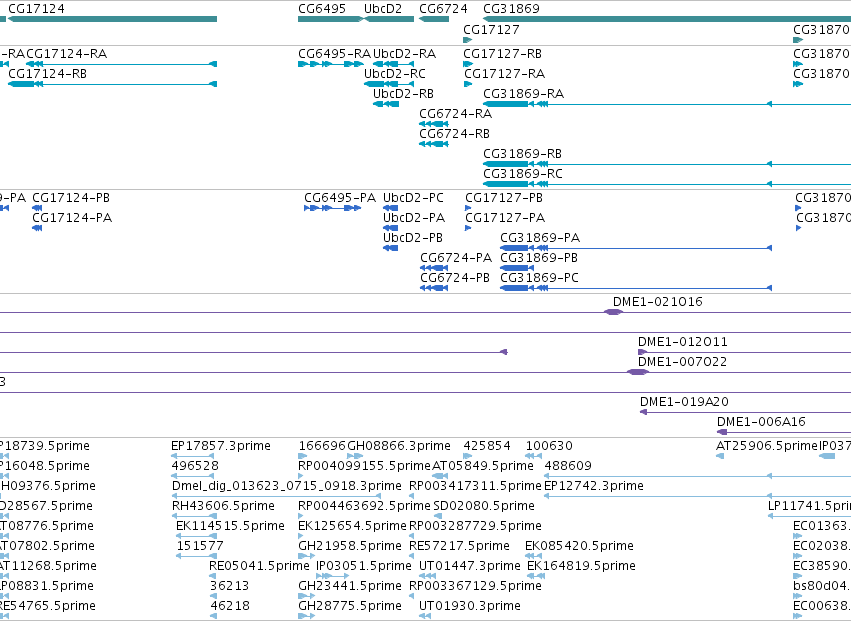Screen dimensions: 851x621
Task: Click EST UT01930.3prime
Action: click(470, 606)
